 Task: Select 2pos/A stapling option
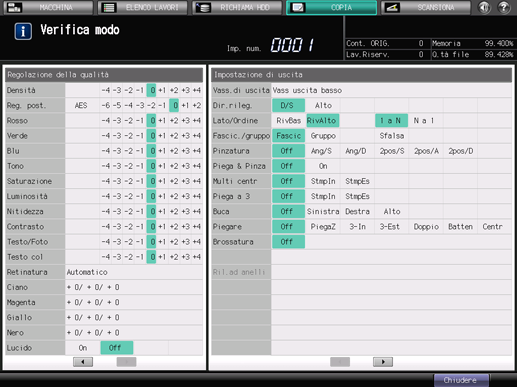(x=426, y=151)
